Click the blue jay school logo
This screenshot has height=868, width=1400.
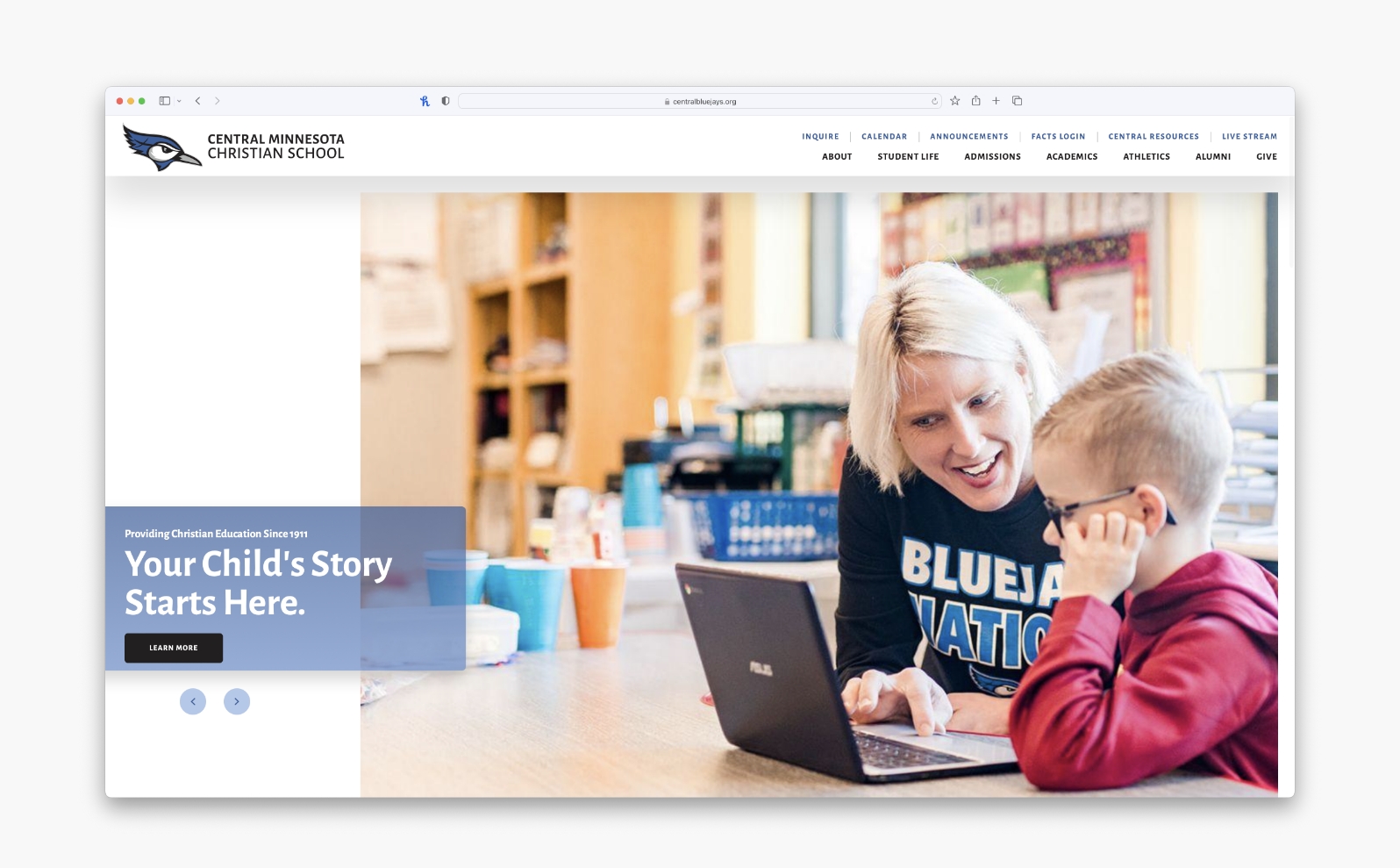click(x=161, y=147)
